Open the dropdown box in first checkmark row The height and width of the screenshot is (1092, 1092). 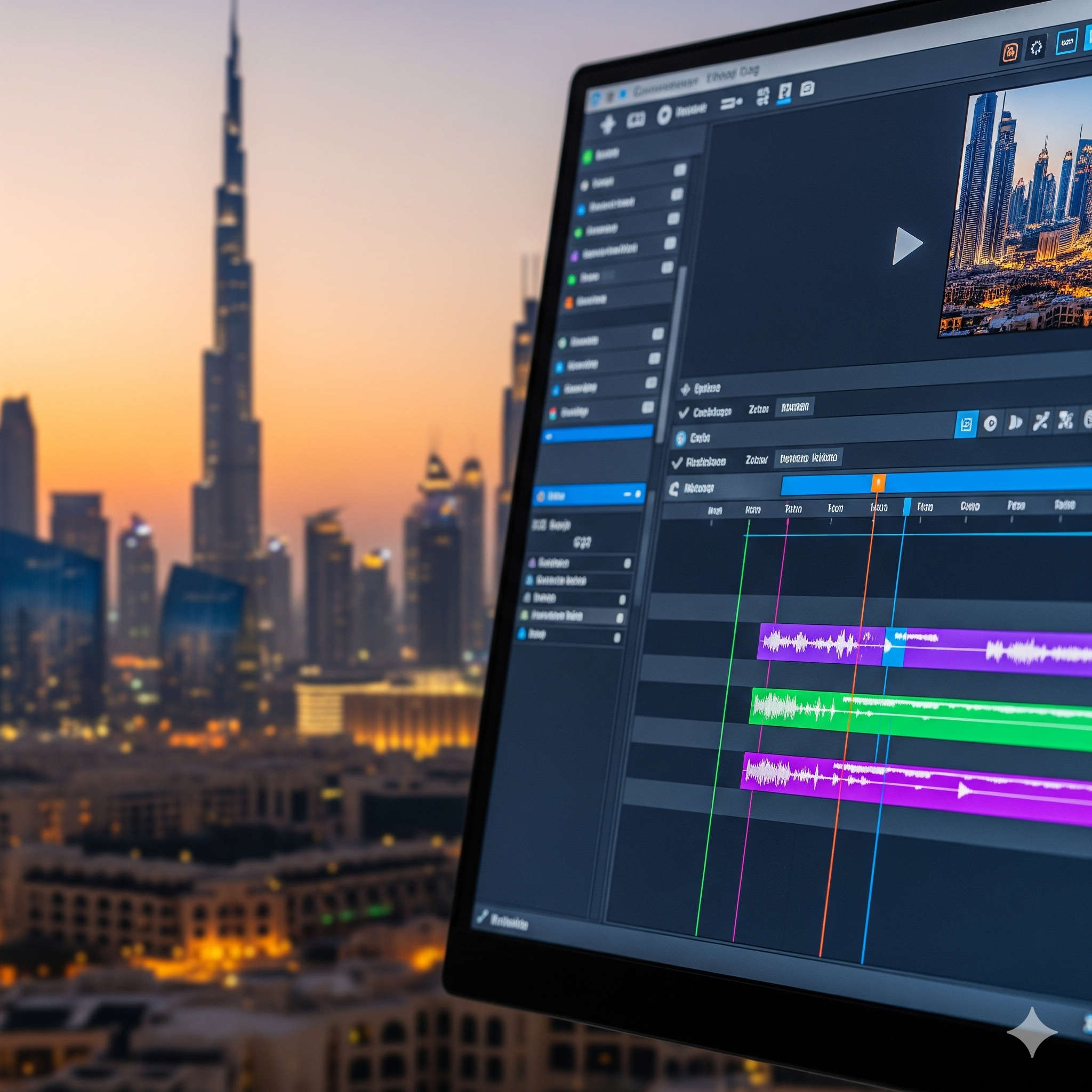(794, 407)
